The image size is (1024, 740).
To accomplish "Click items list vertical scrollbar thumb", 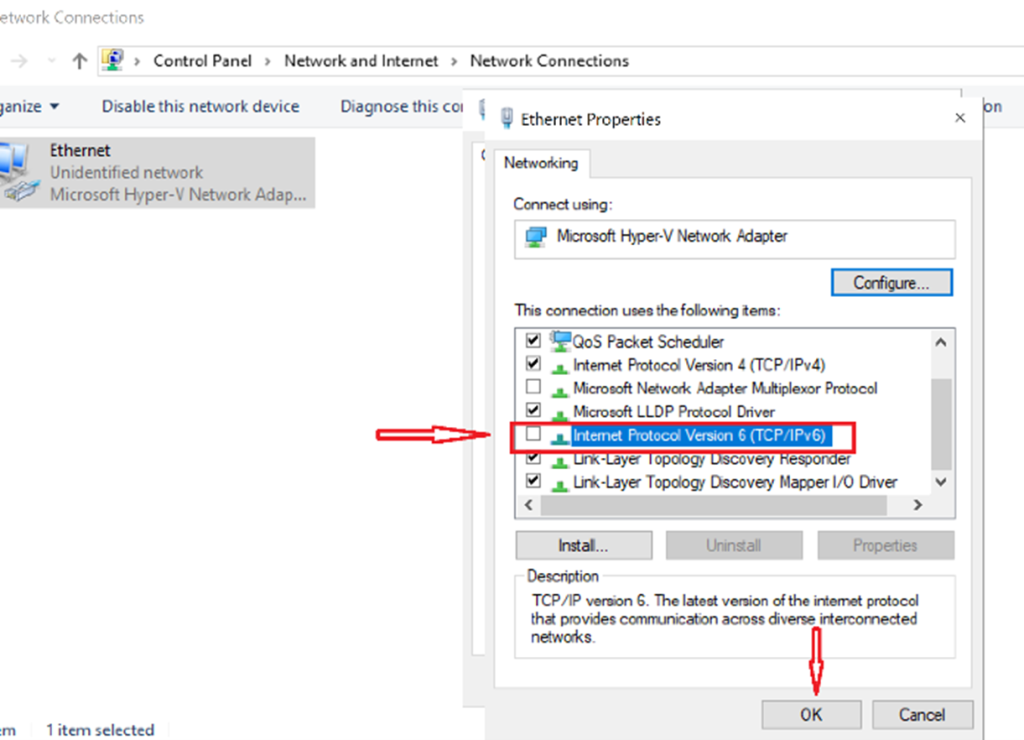I will point(940,424).
